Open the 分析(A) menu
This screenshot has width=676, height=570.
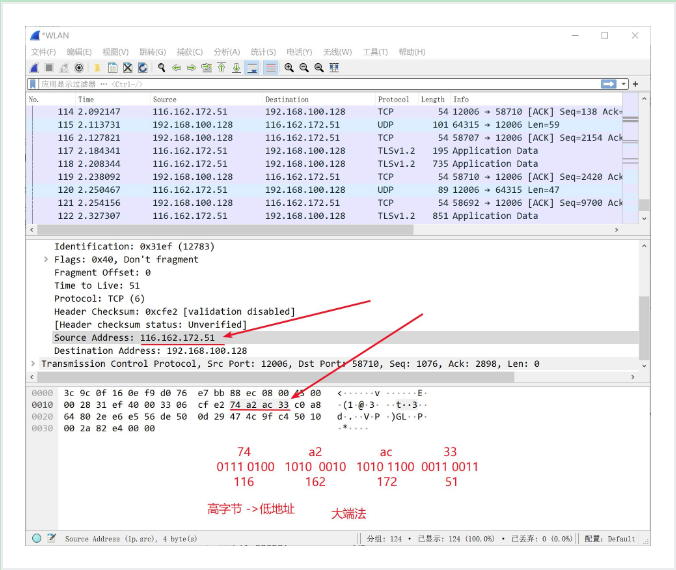click(x=227, y=52)
